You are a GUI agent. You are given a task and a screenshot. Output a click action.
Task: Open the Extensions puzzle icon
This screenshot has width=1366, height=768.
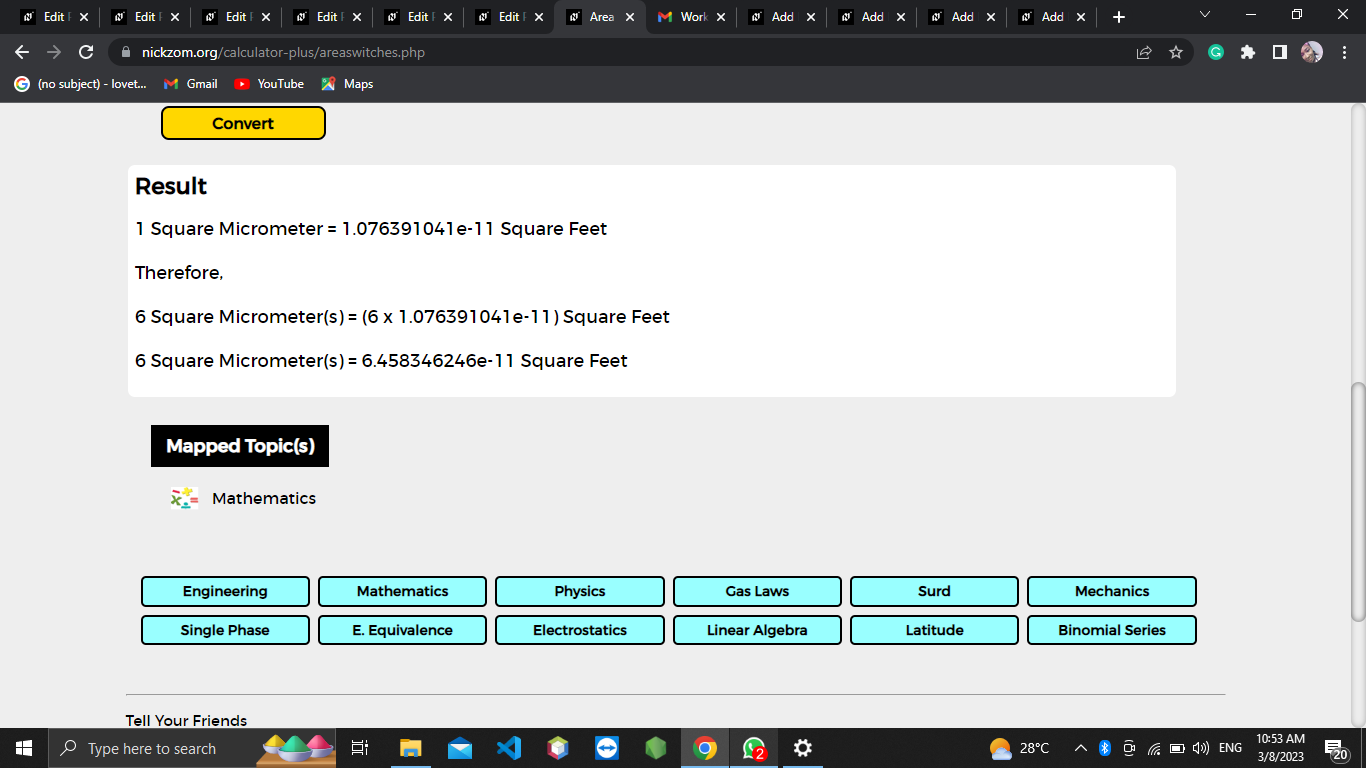(x=1248, y=52)
